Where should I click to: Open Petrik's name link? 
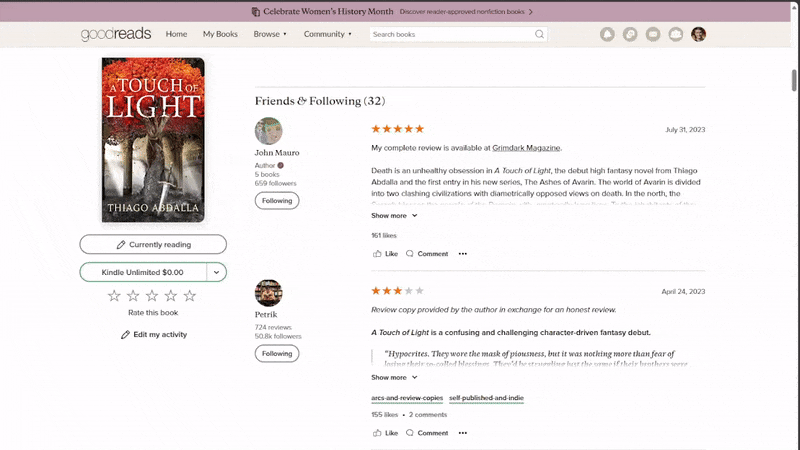pos(266,314)
